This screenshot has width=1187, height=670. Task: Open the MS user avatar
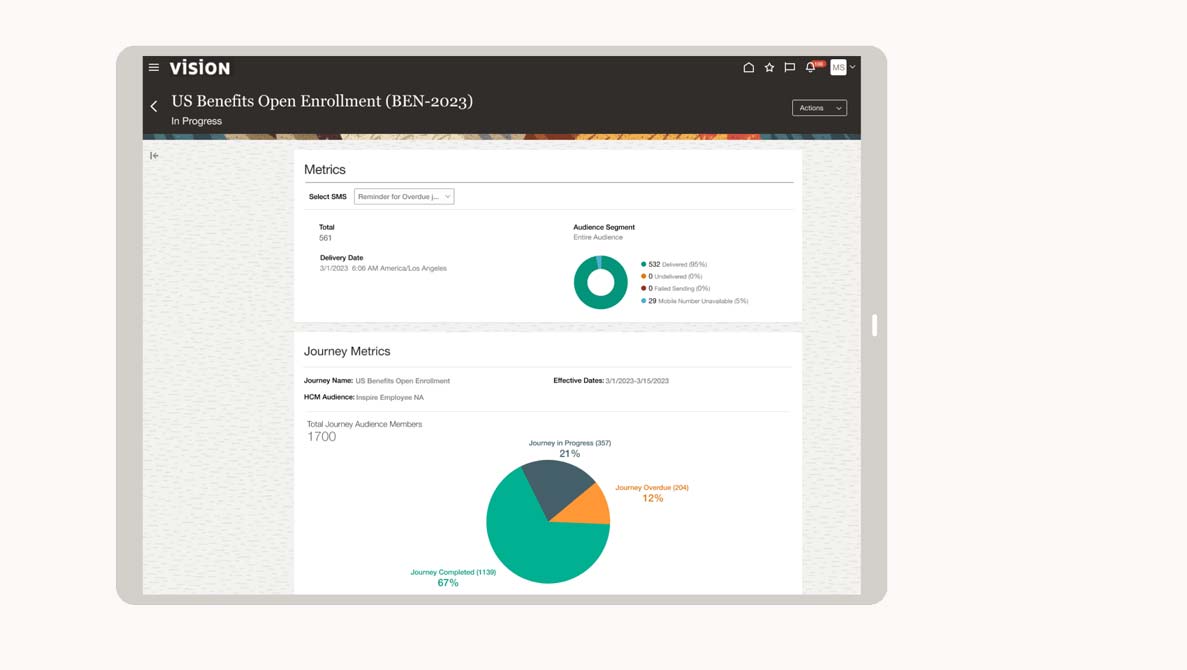[838, 68]
